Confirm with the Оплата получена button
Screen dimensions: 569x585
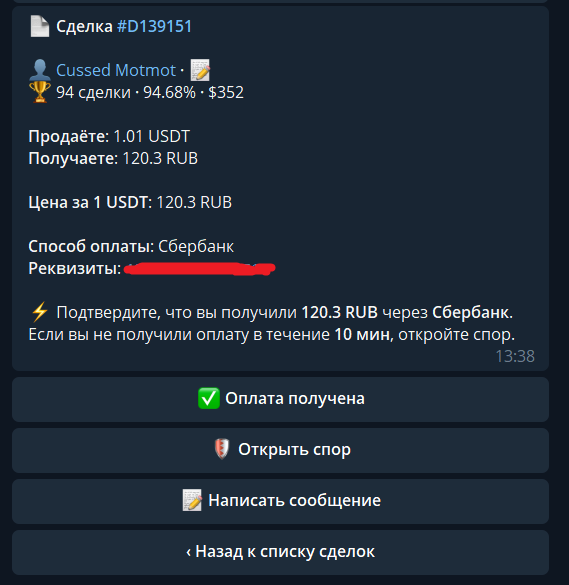281,400
